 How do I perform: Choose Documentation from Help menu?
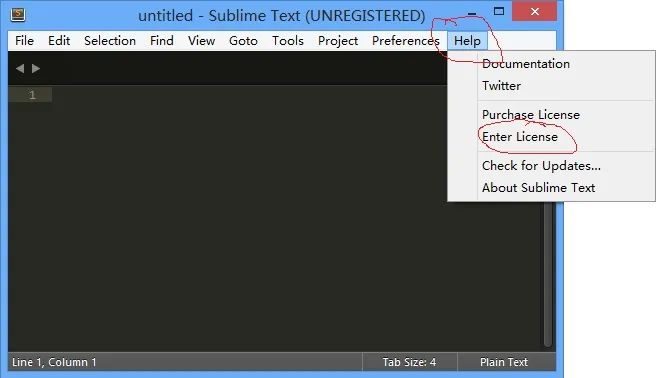(x=551, y=64)
